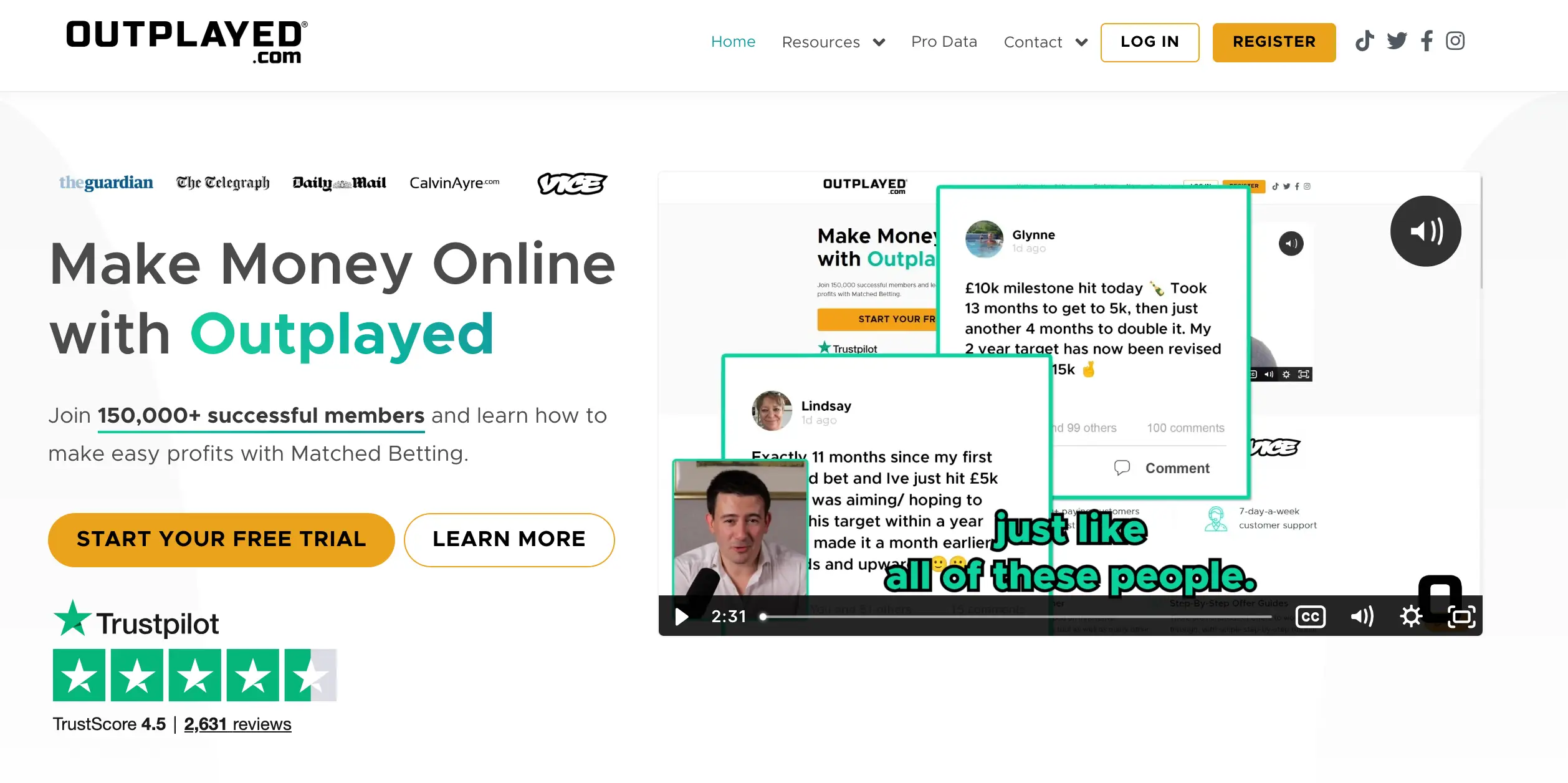The width and height of the screenshot is (1568, 783).
Task: Click START YOUR FREE TRIAL button
Action: [221, 539]
